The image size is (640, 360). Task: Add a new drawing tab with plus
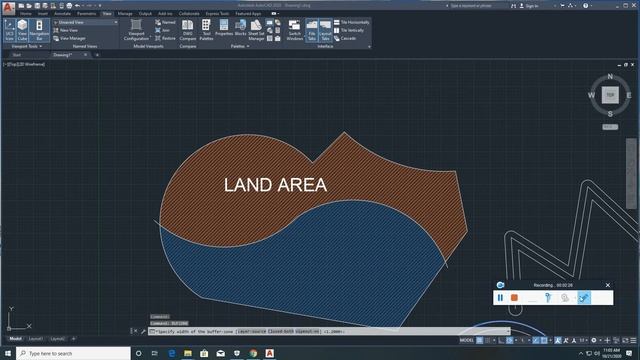pos(97,55)
